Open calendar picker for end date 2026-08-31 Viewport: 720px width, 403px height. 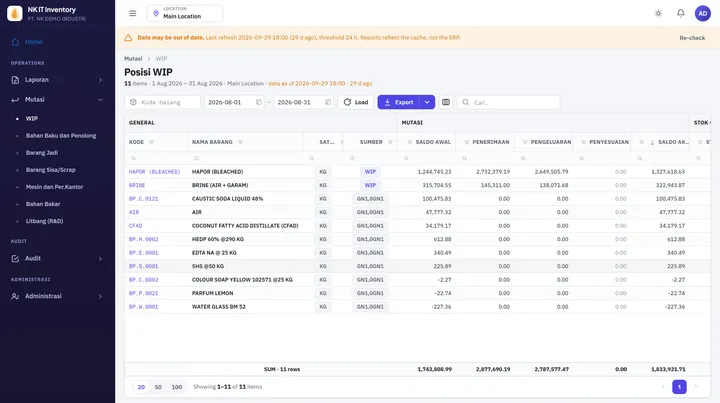328,102
